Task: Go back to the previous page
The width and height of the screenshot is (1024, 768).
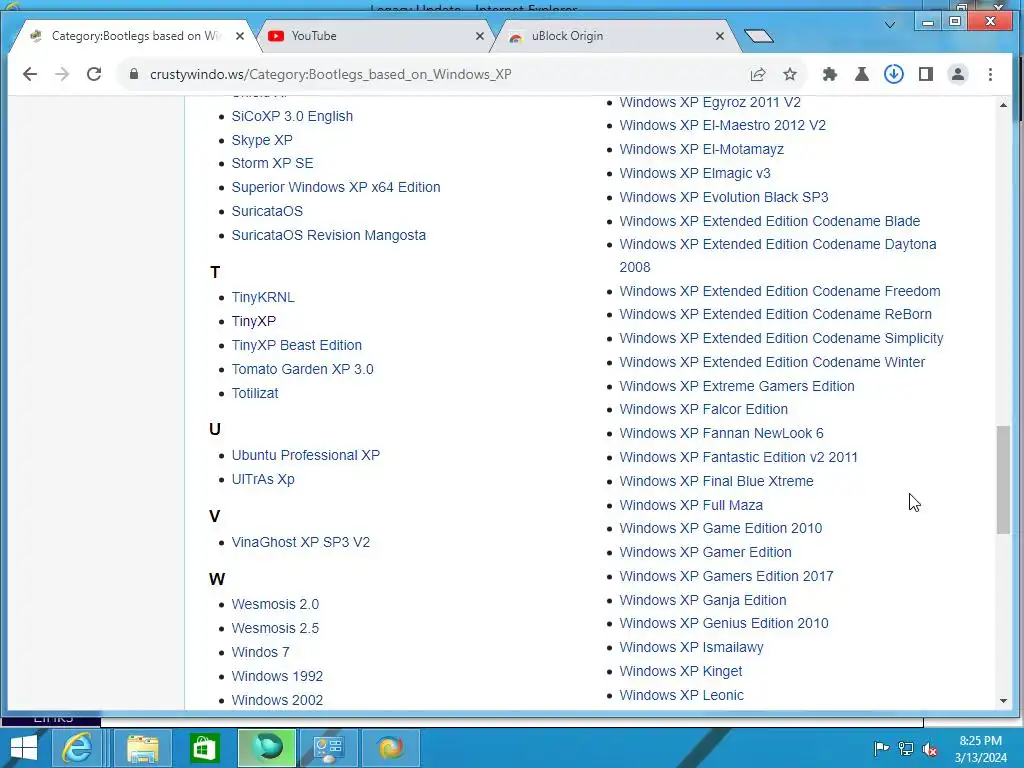Action: (x=30, y=74)
